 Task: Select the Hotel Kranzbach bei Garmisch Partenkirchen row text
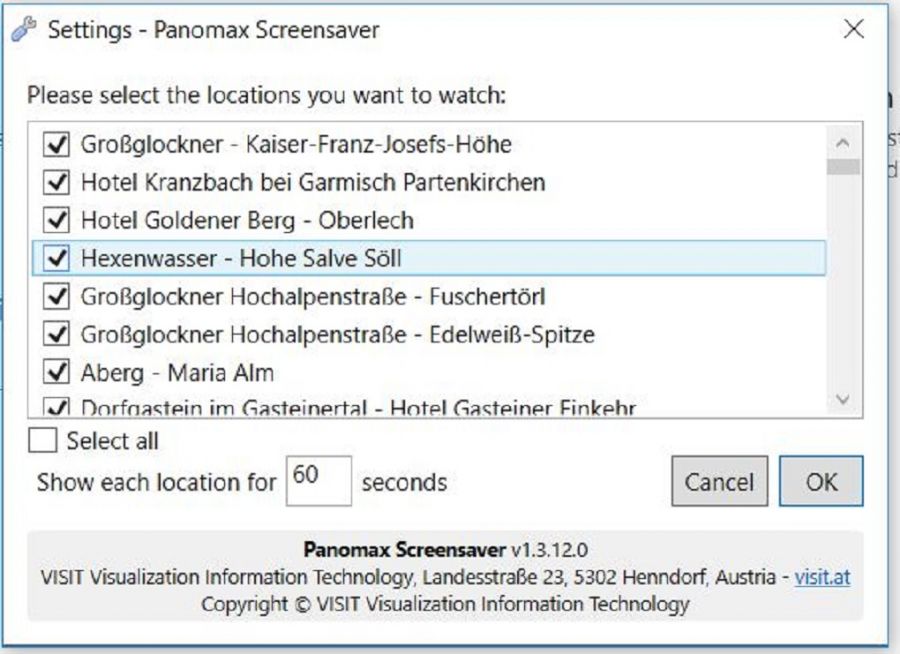(x=313, y=182)
